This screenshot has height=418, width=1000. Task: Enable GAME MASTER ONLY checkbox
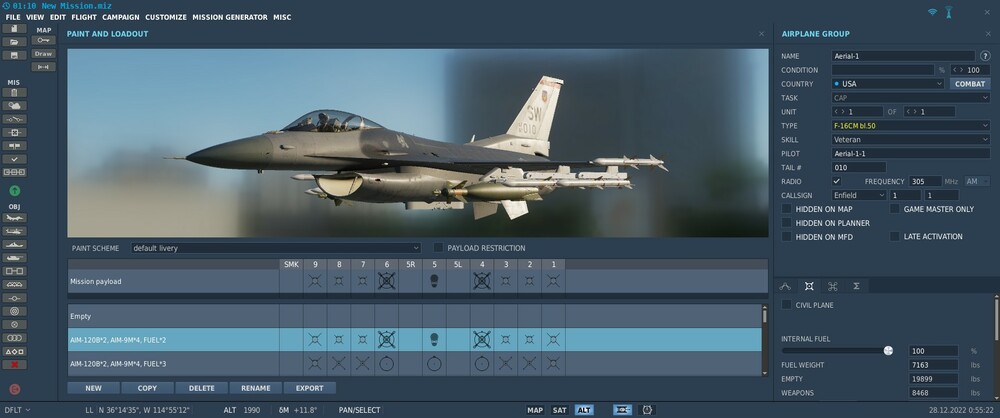895,209
